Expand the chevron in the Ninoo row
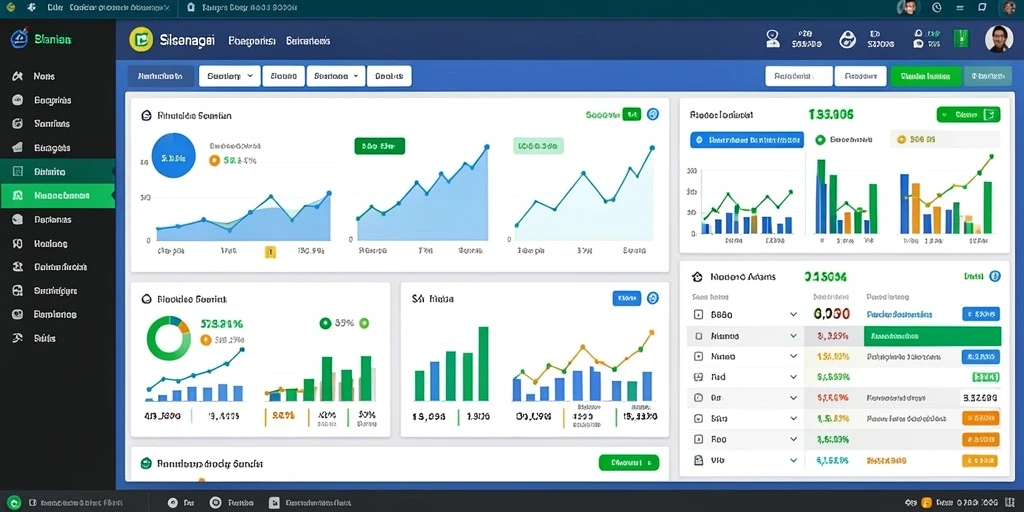This screenshot has width=1024, height=512. pyautogui.click(x=793, y=357)
